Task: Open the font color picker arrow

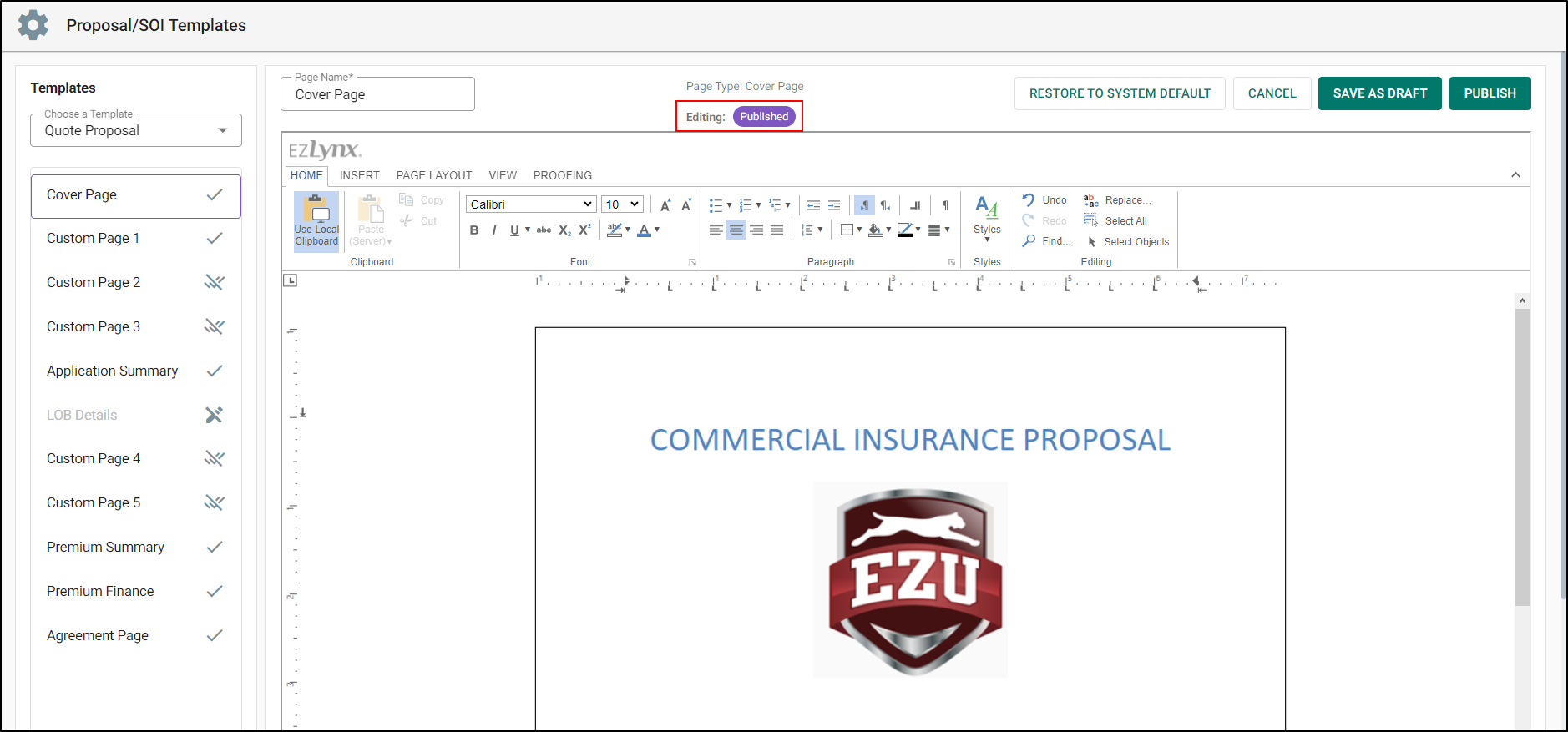Action: [x=657, y=230]
